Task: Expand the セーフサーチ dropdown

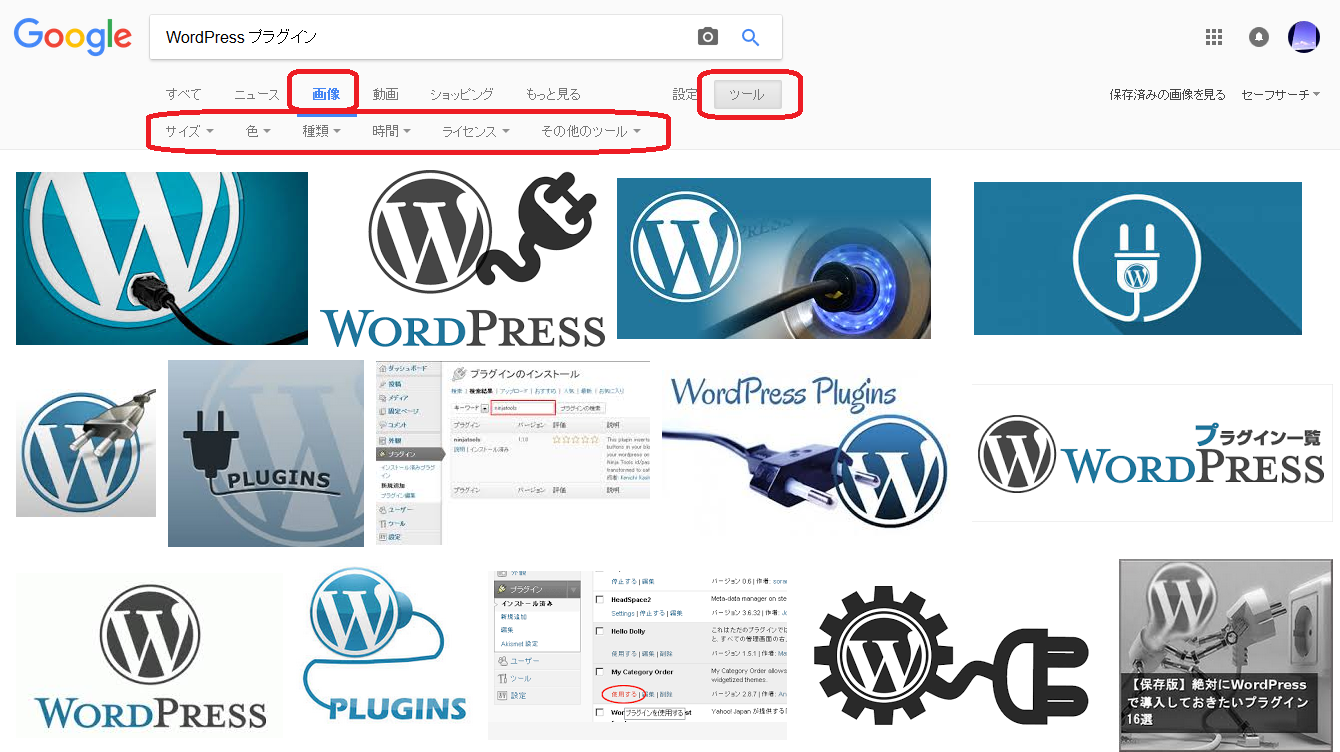Action: pyautogui.click(x=1280, y=94)
